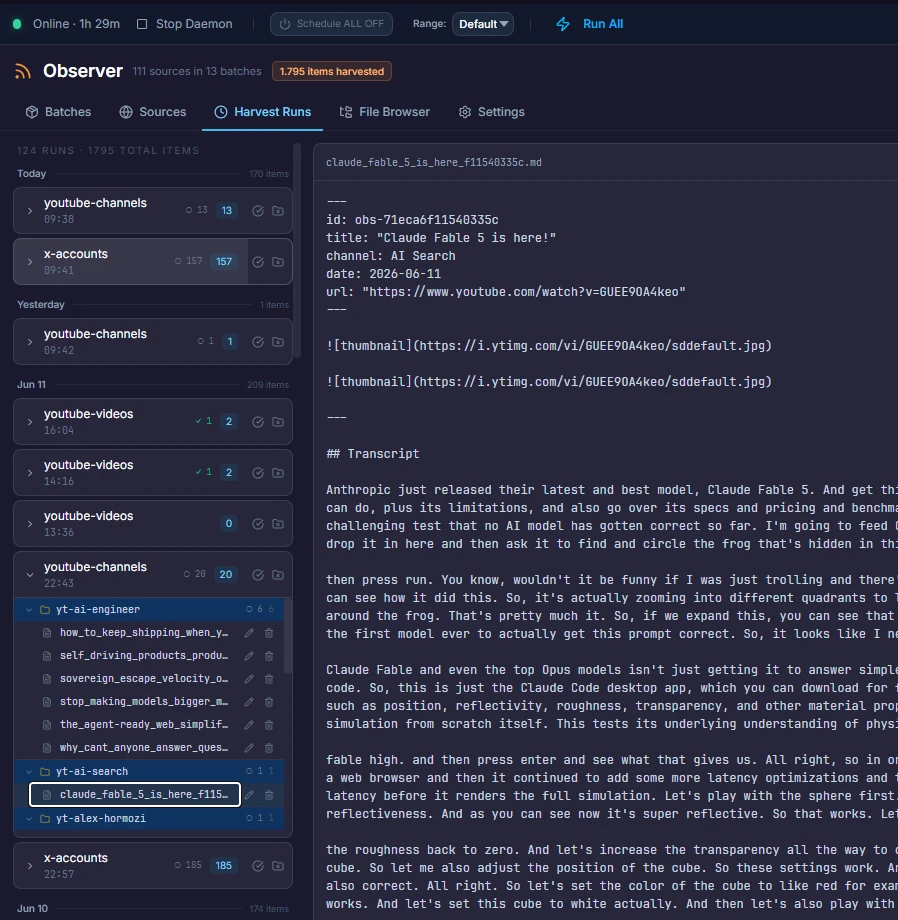Edit the stop_making_models_bigger_m file
Image resolution: width=898 pixels, height=920 pixels.
(x=249, y=701)
